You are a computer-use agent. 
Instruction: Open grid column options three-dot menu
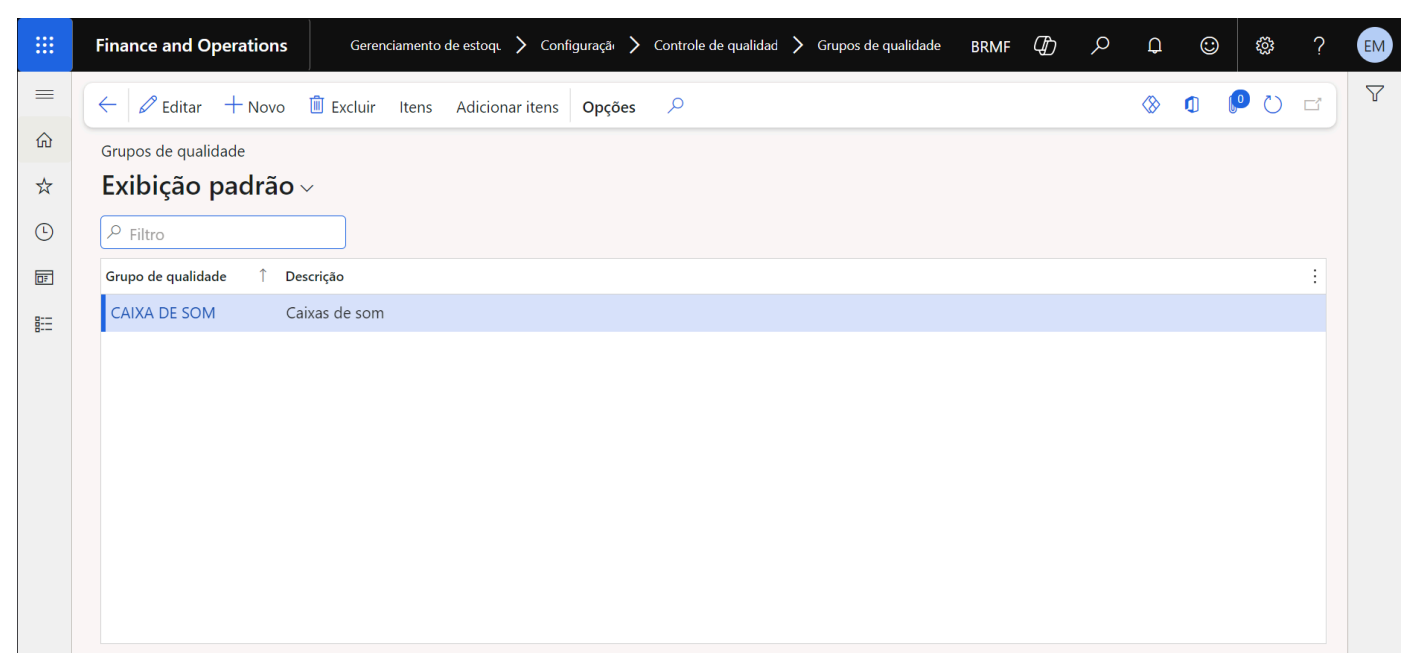[1314, 276]
